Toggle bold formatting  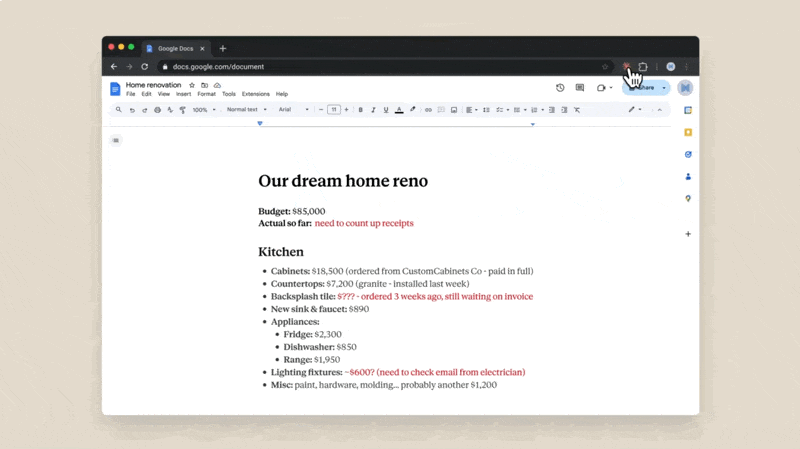(x=361, y=110)
